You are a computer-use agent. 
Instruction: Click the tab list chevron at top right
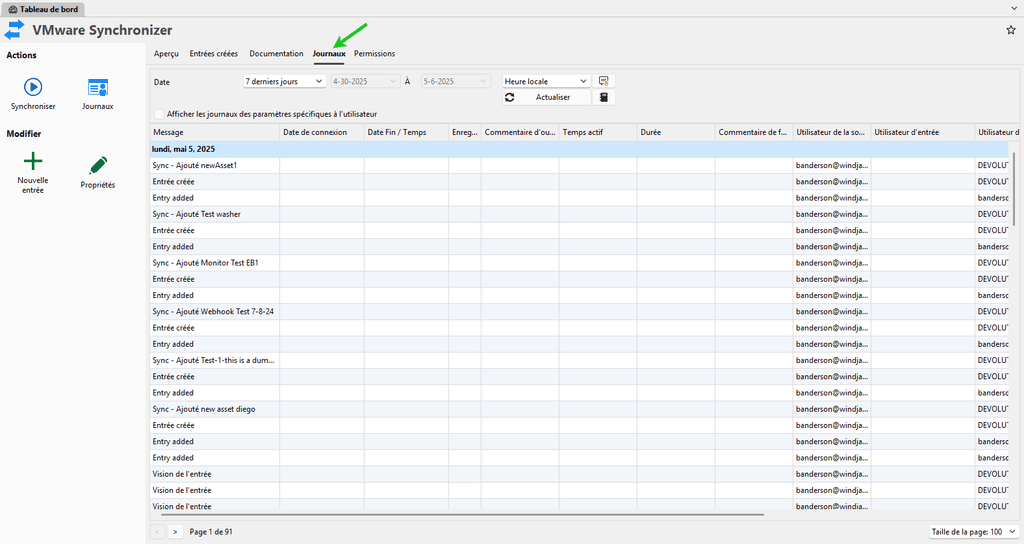click(1014, 8)
